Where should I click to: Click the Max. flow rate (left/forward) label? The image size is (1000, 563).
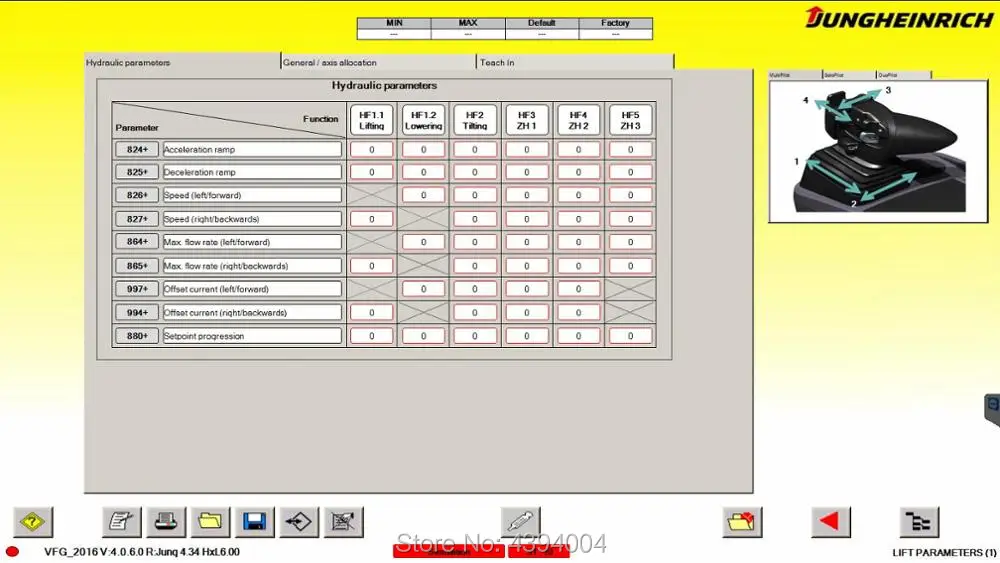253,242
